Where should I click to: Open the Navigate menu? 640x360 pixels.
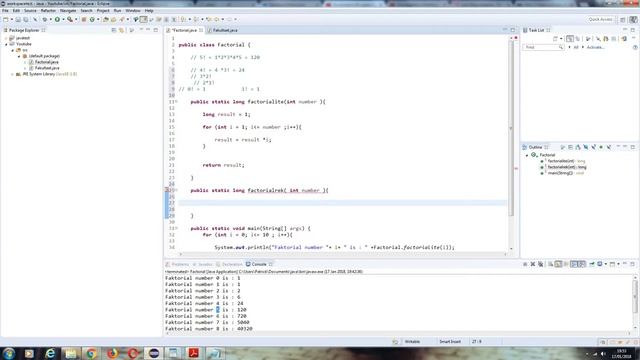(x=68, y=11)
